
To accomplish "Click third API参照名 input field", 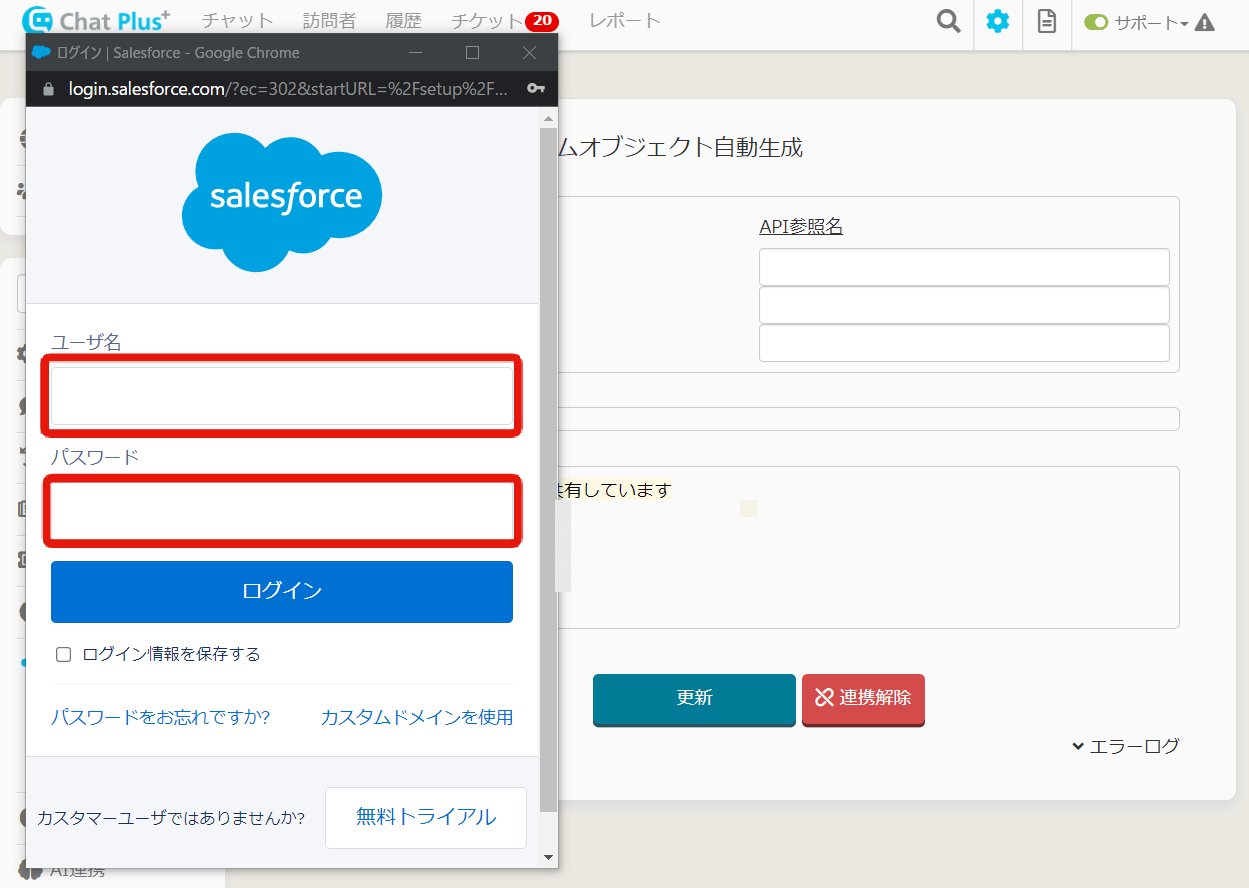I will (x=964, y=343).
